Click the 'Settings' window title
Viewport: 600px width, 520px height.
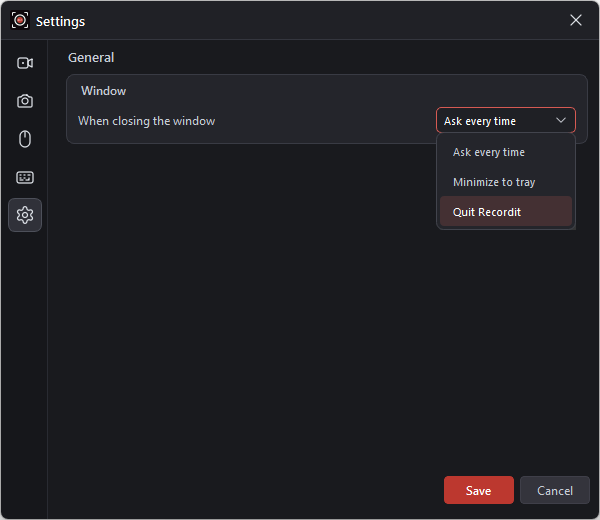[x=60, y=22]
